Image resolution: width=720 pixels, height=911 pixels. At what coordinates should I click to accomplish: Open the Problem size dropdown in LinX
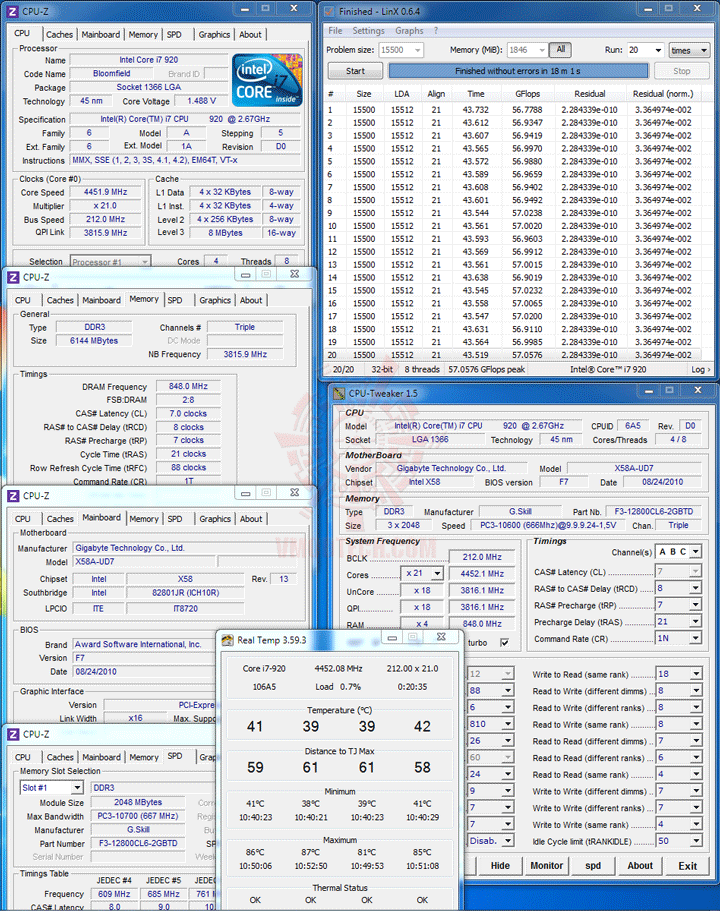point(417,50)
